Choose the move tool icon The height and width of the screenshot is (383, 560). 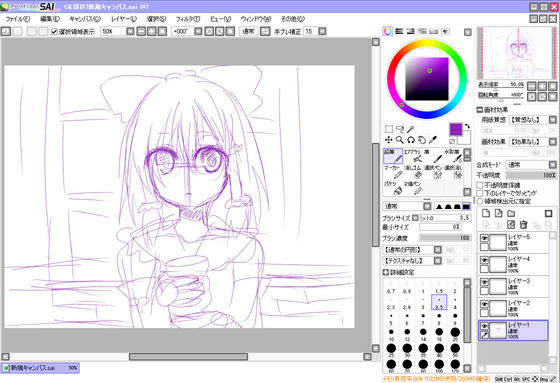coord(389,140)
